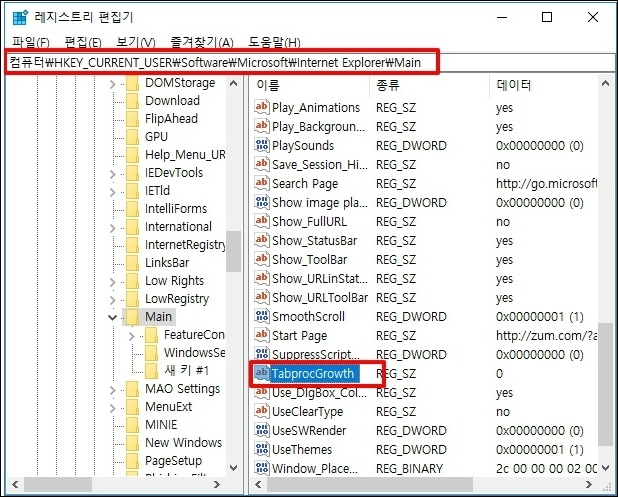618x497 pixels.
Task: Click the Show image pla... DWORD icon
Action: pos(262,202)
